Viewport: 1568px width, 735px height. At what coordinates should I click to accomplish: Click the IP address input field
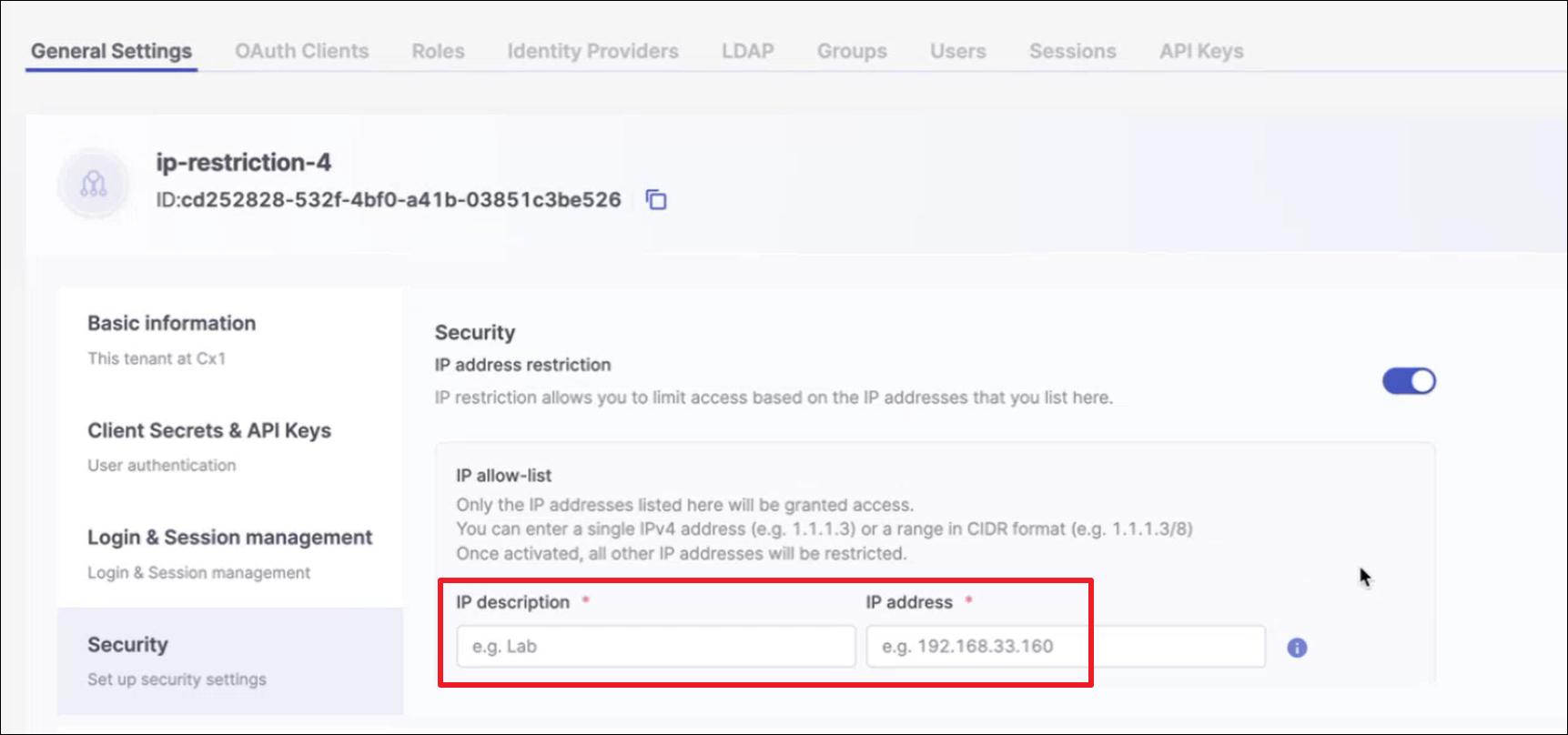click(1065, 647)
